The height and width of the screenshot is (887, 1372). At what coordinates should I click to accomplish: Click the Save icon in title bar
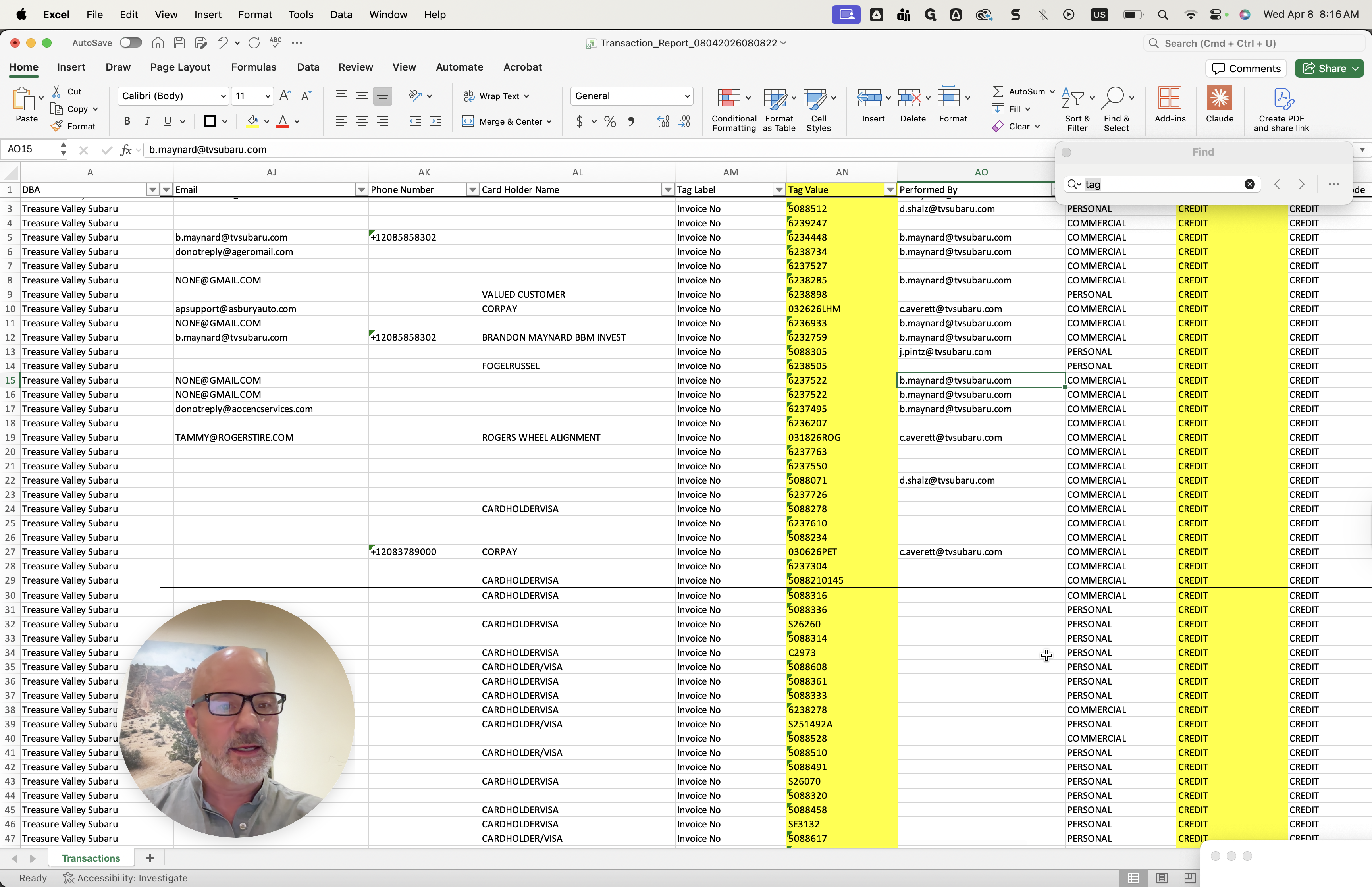(179, 42)
